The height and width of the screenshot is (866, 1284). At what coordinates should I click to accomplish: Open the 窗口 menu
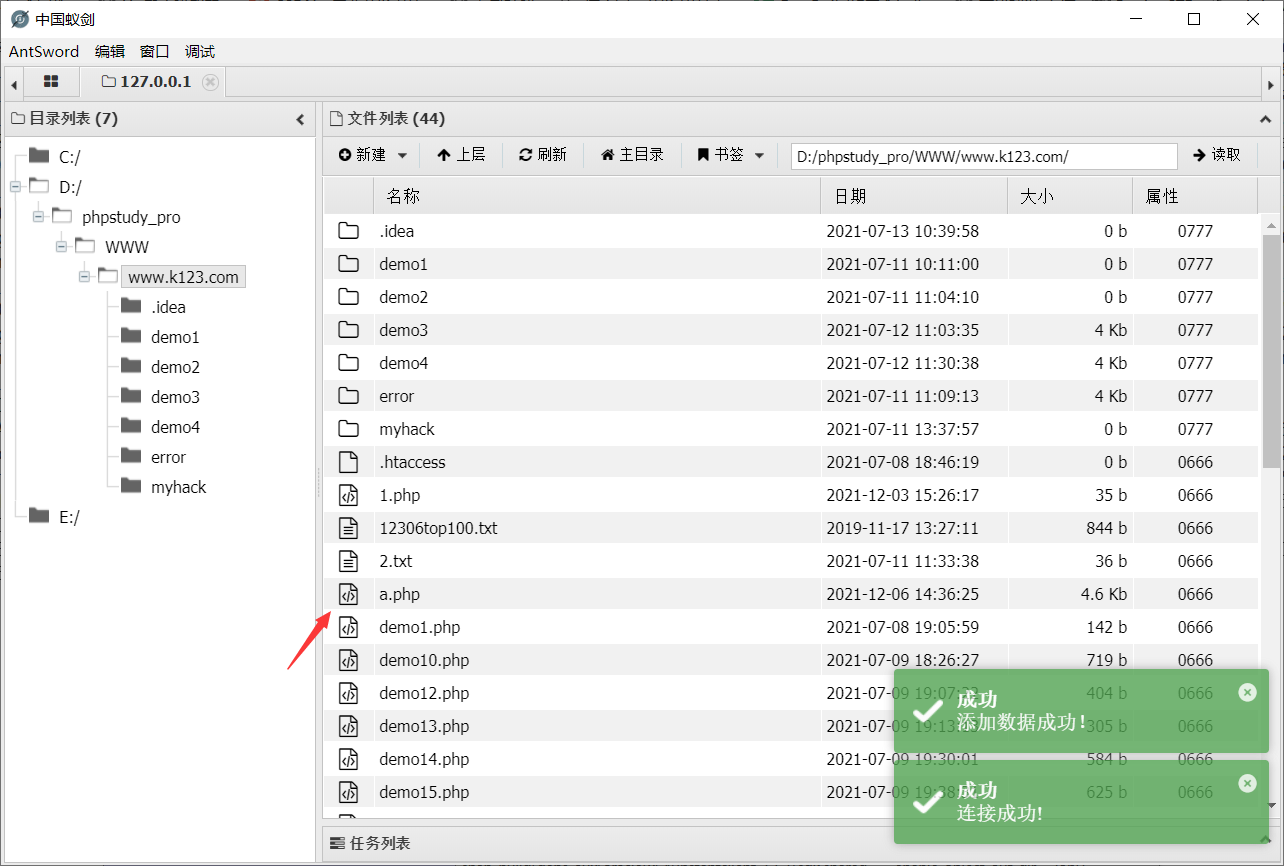tap(155, 52)
